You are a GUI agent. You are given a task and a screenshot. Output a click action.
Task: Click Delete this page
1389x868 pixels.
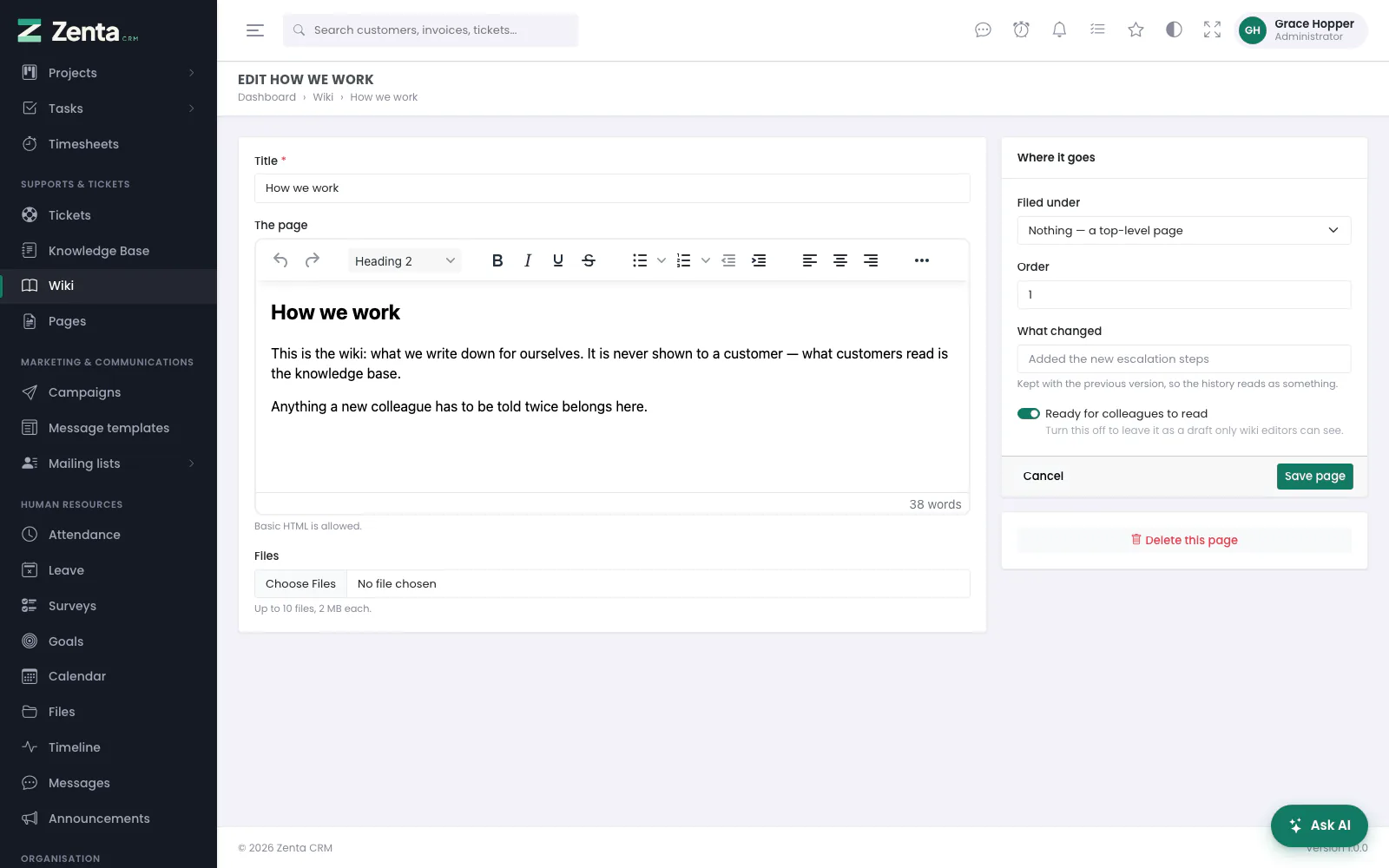[x=1184, y=540]
